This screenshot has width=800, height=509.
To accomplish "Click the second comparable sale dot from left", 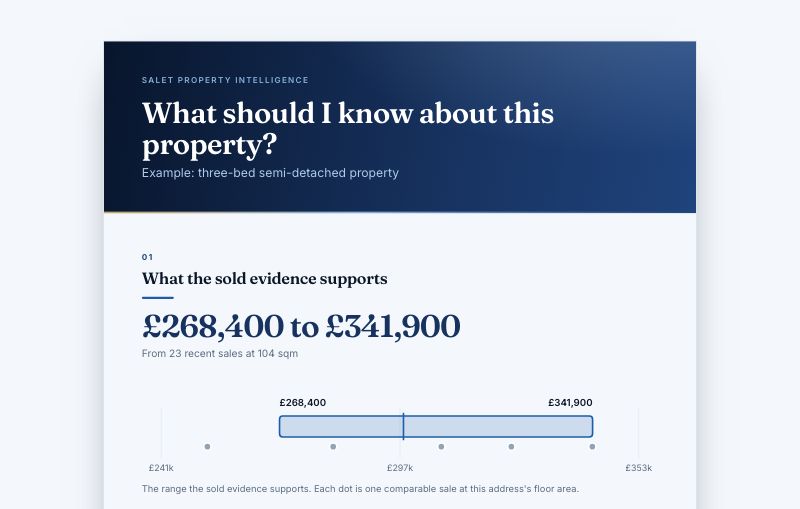I will coord(333,446).
